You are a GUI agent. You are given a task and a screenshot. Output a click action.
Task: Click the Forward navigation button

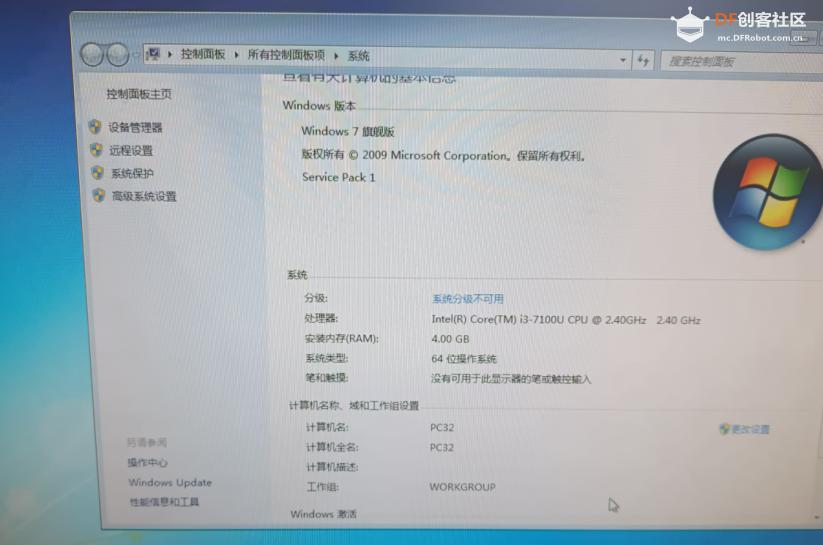[x=118, y=55]
